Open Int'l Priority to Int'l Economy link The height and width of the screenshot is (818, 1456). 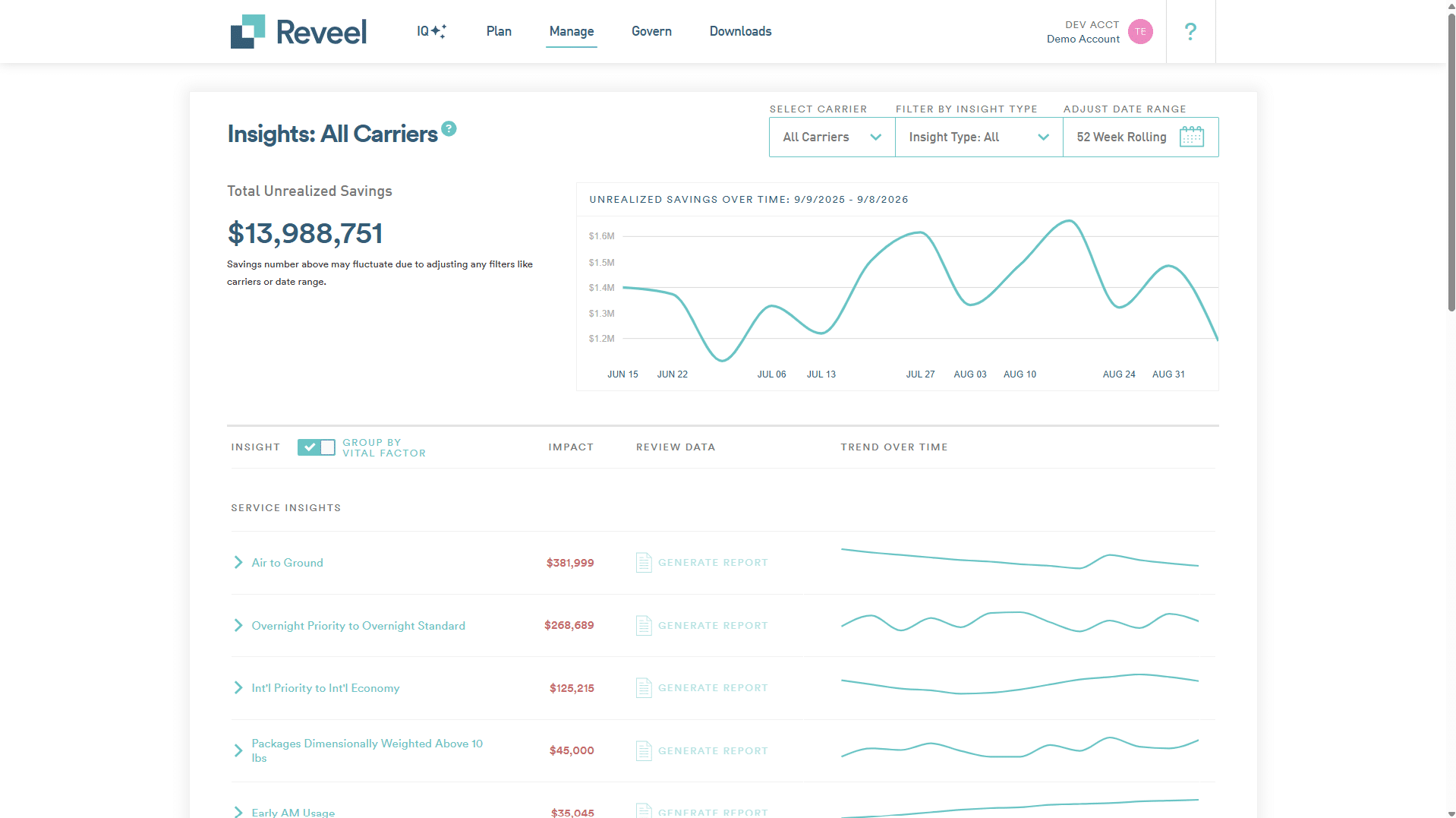pos(325,688)
